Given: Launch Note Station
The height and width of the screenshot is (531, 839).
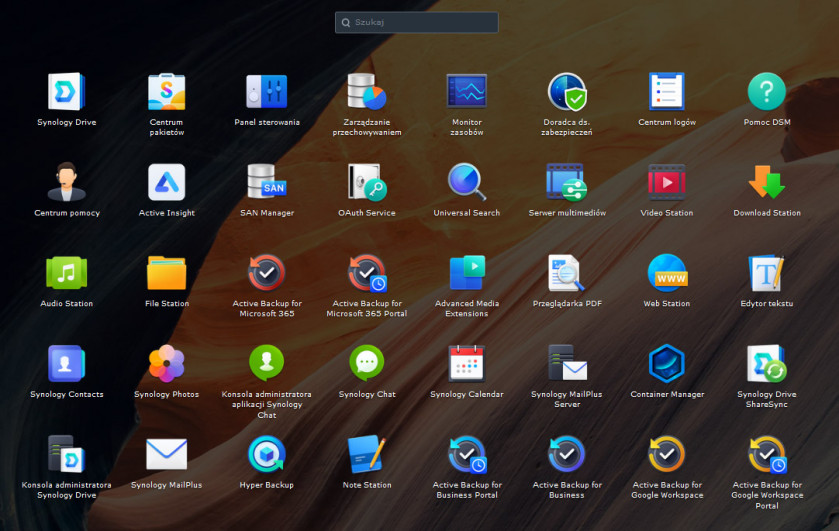Looking at the screenshot, I should tap(367, 454).
